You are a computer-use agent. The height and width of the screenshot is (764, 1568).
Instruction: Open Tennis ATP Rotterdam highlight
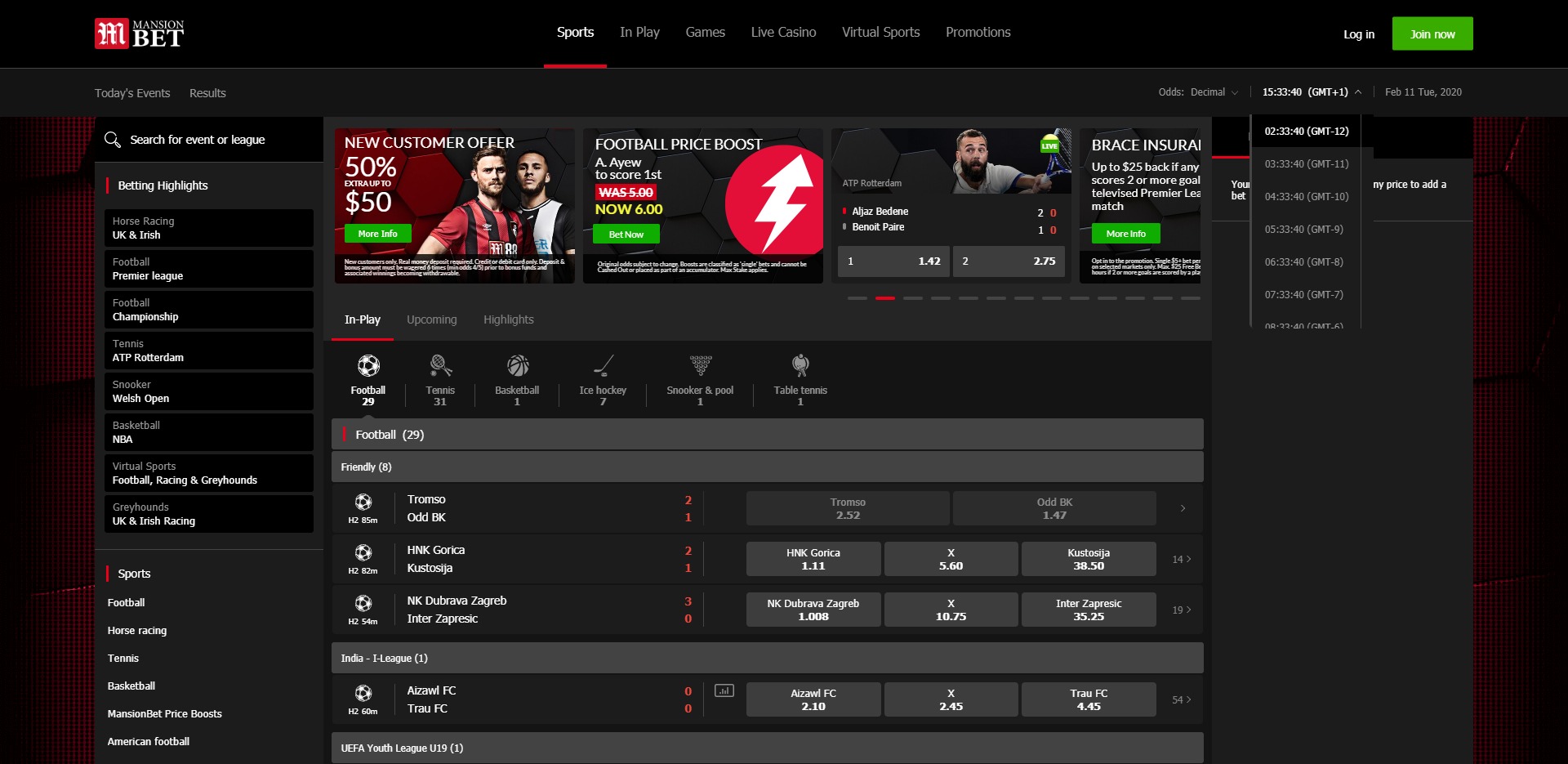209,351
